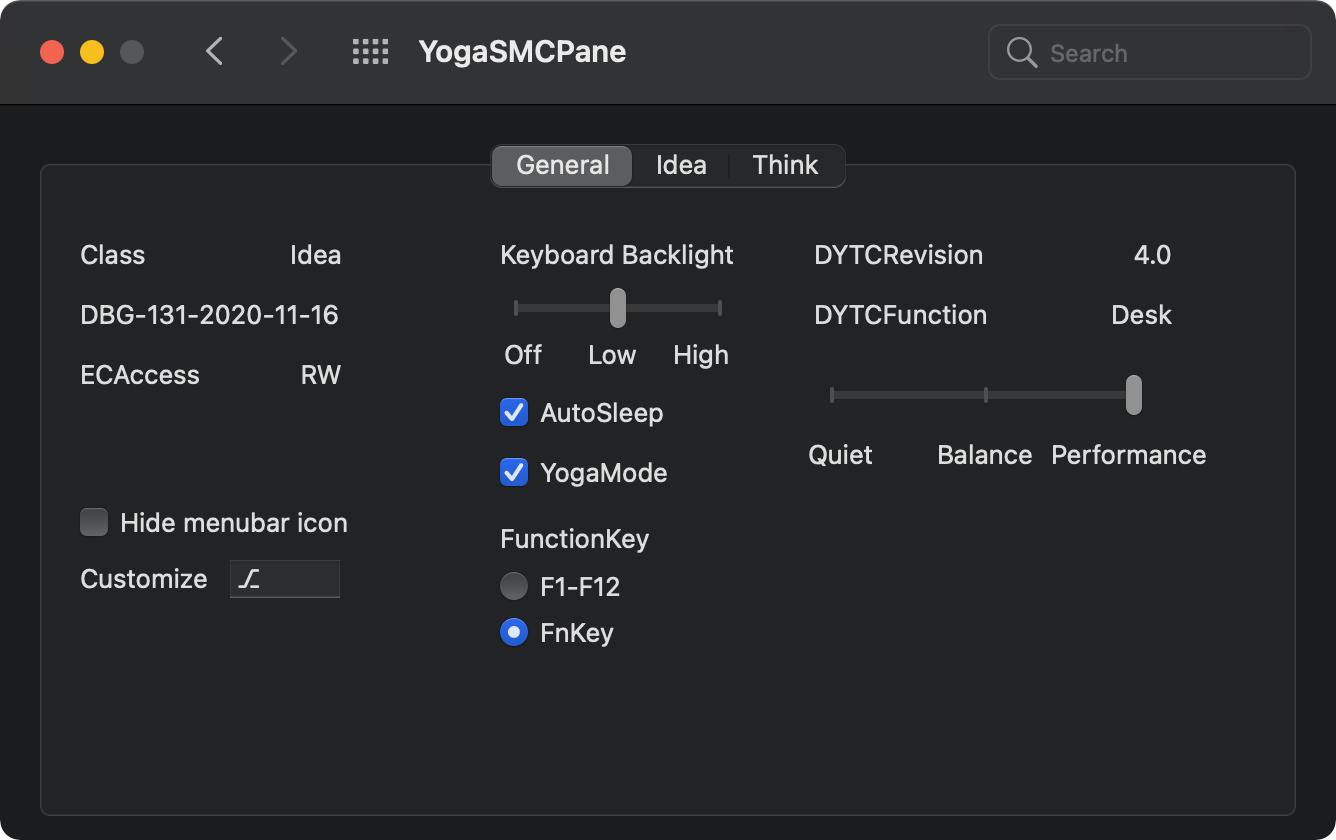Enable Hide menubar icon checkbox

94,522
